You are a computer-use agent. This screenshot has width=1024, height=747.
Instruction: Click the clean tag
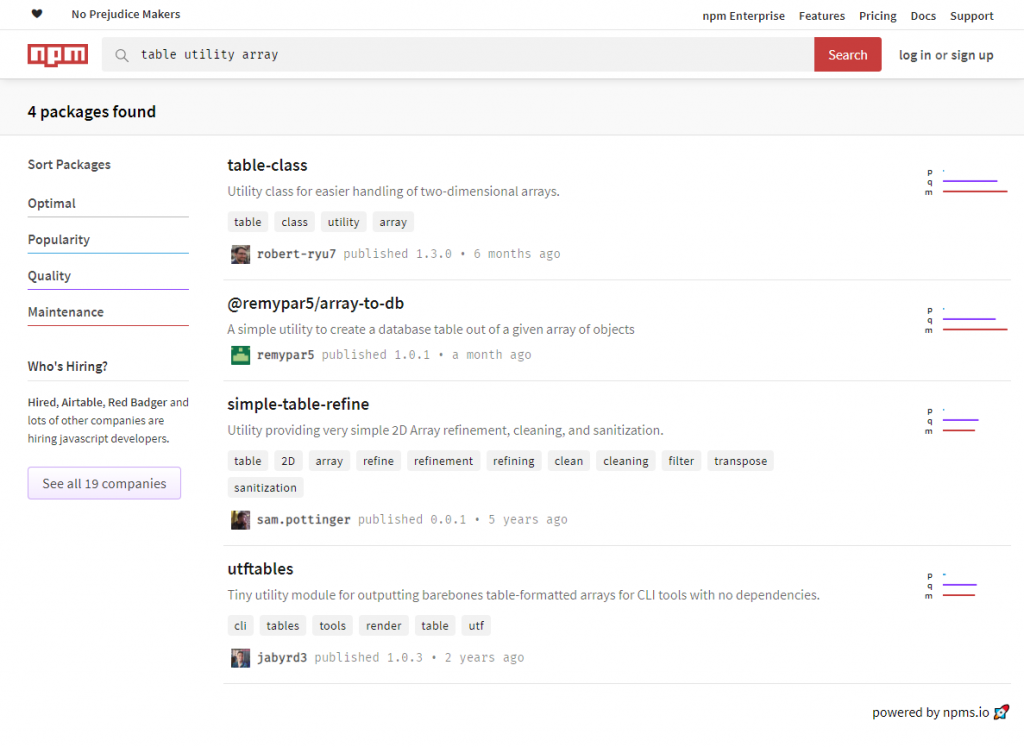(569, 461)
